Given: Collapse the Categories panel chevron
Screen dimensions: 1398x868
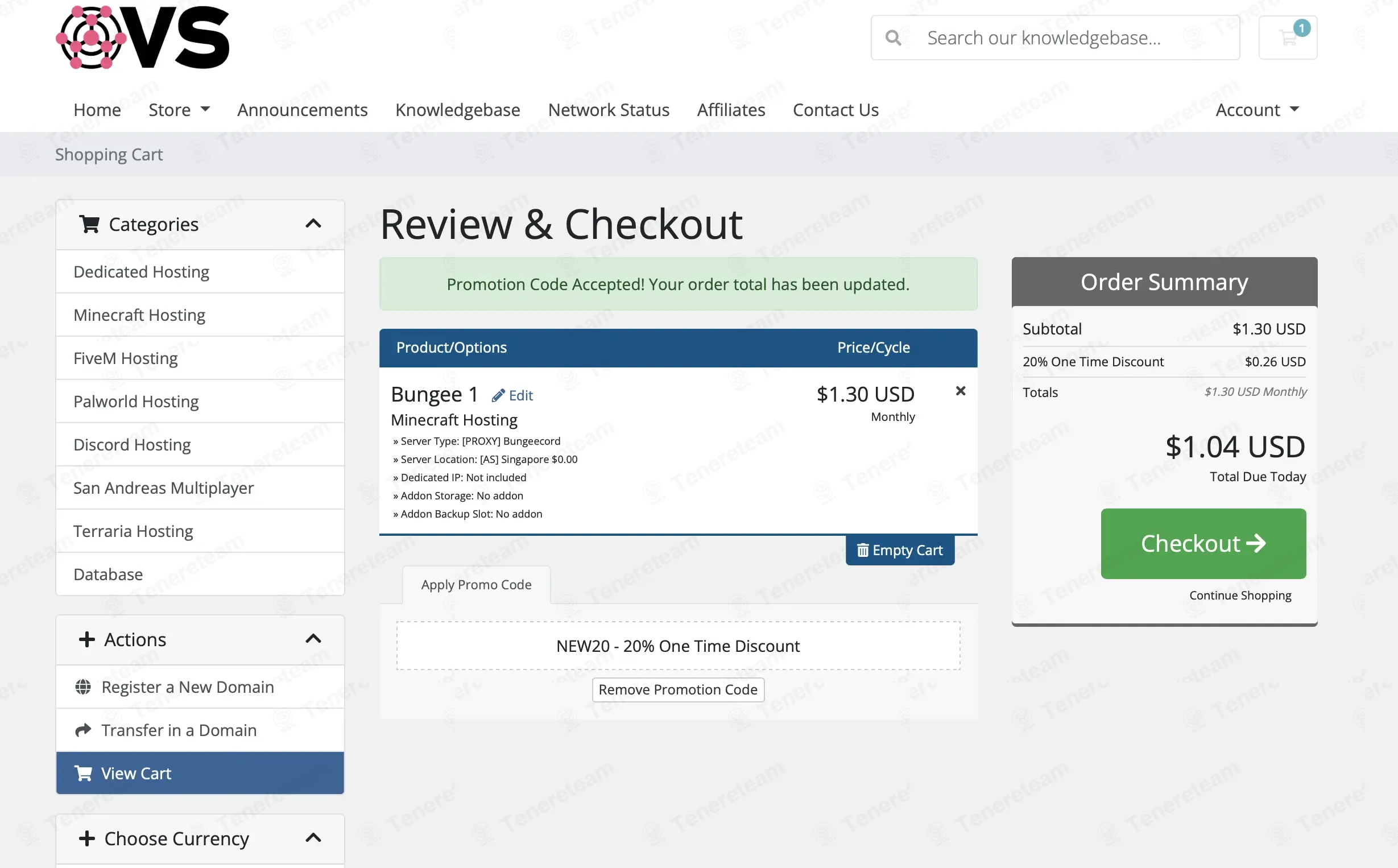Looking at the screenshot, I should [x=313, y=224].
